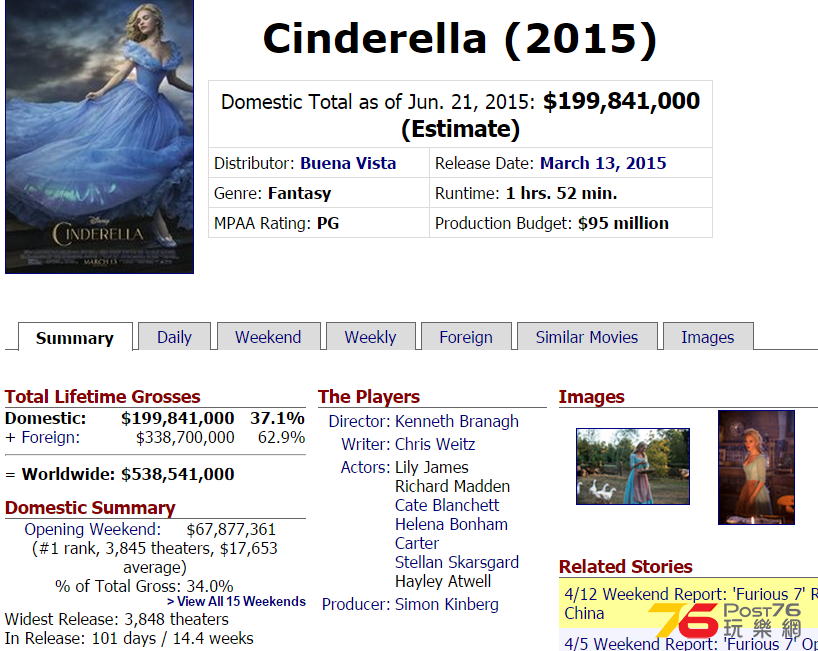
Task: Click the Genre Fantasy value
Action: tap(299, 194)
